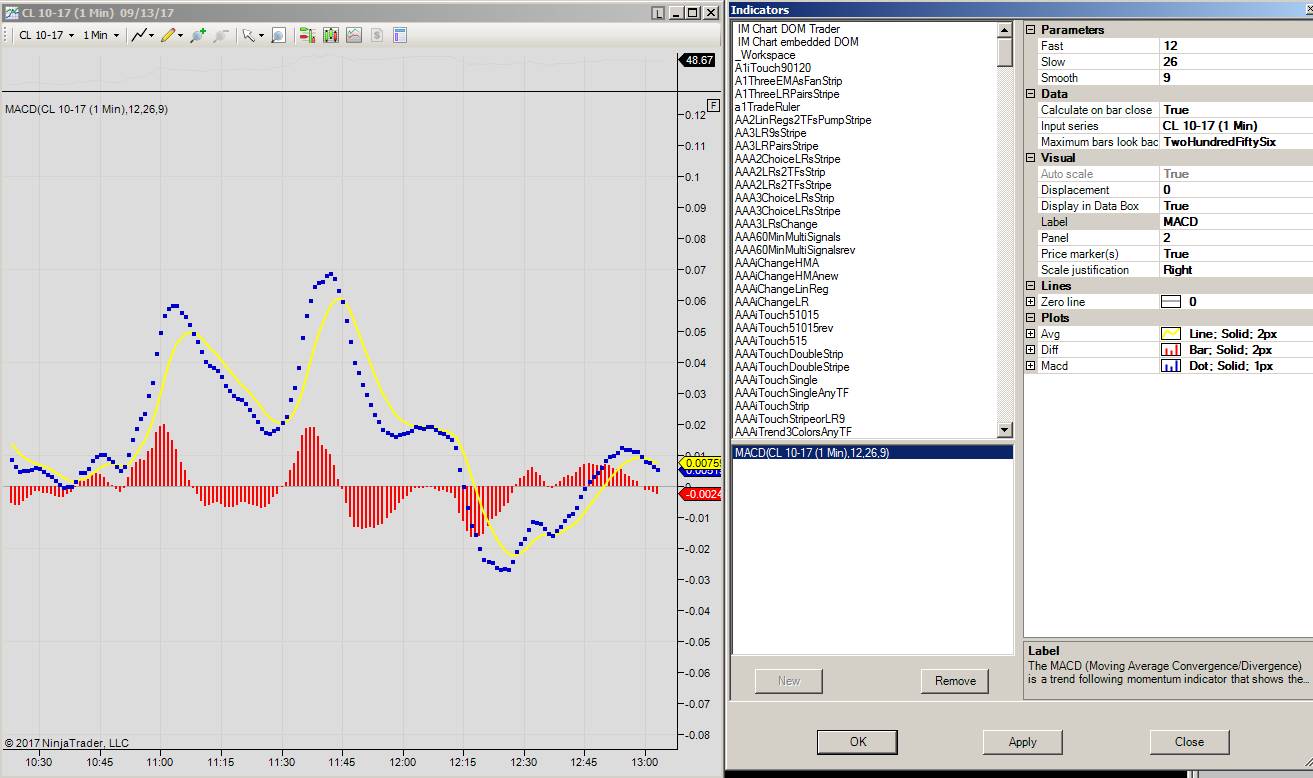Screen dimensions: 1313x778
Task: Select the AAAiChangeLinReg indicator
Action: pyautogui.click(x=781, y=289)
